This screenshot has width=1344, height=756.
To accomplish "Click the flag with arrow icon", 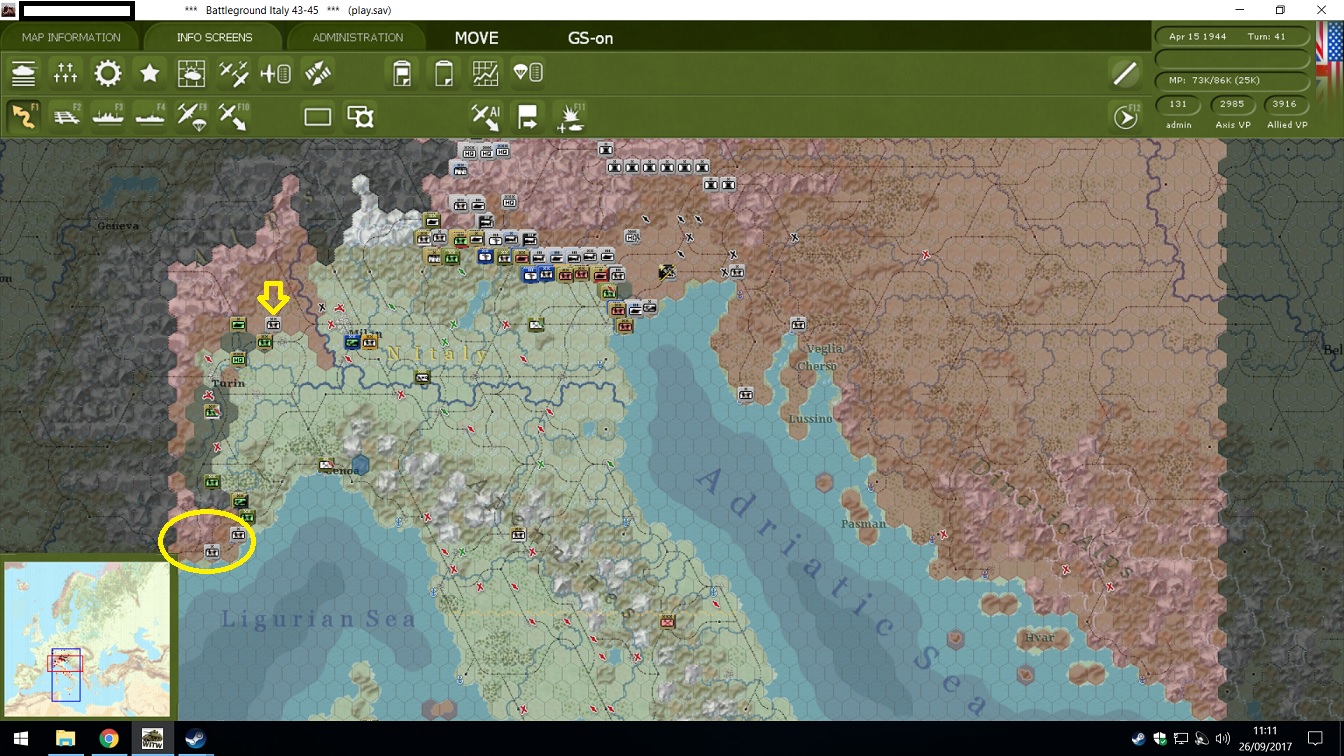I will coord(527,117).
